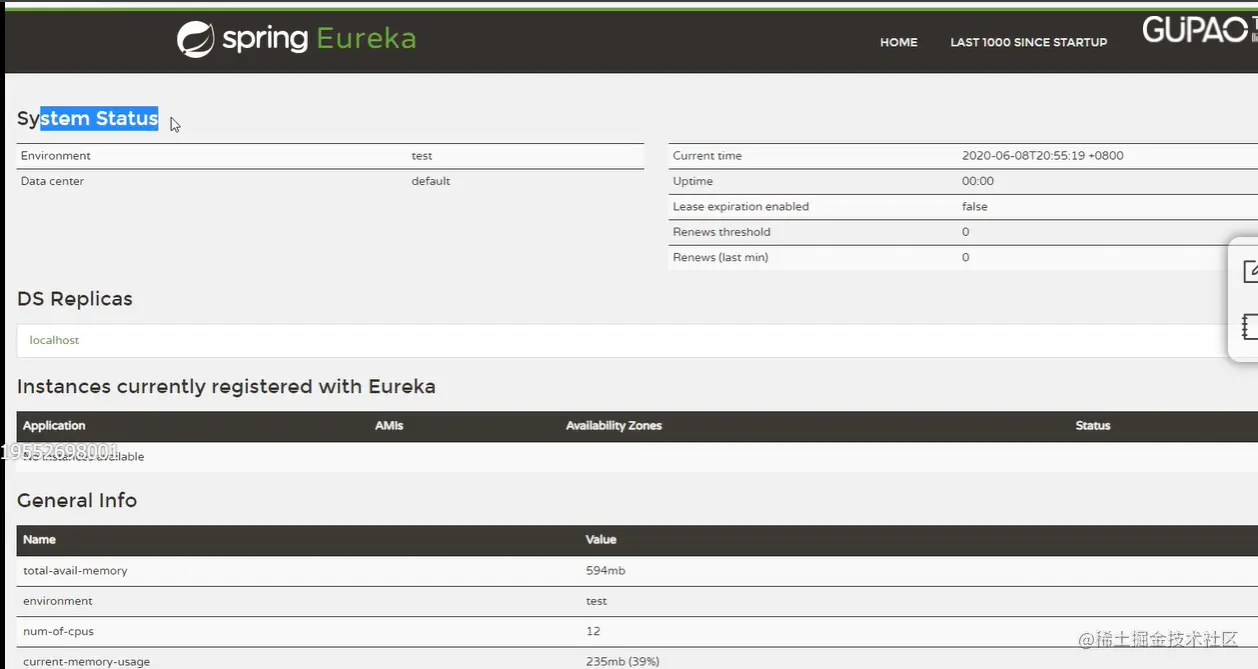Open LAST 1000 SINCE STARTUP page
Viewport: 1258px width, 669px height.
(1028, 42)
